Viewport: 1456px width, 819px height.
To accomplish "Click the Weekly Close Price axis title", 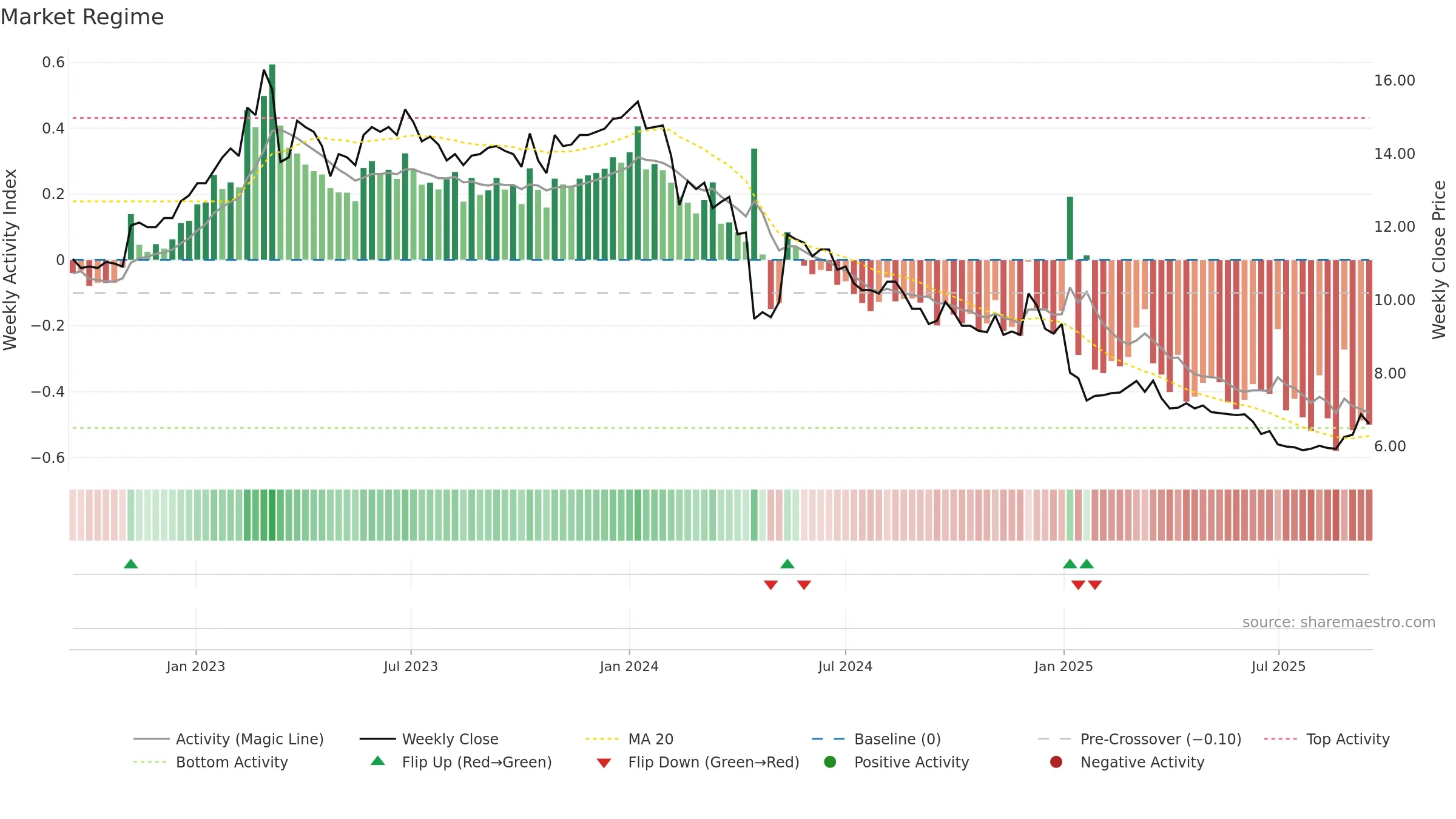I will click(1439, 260).
